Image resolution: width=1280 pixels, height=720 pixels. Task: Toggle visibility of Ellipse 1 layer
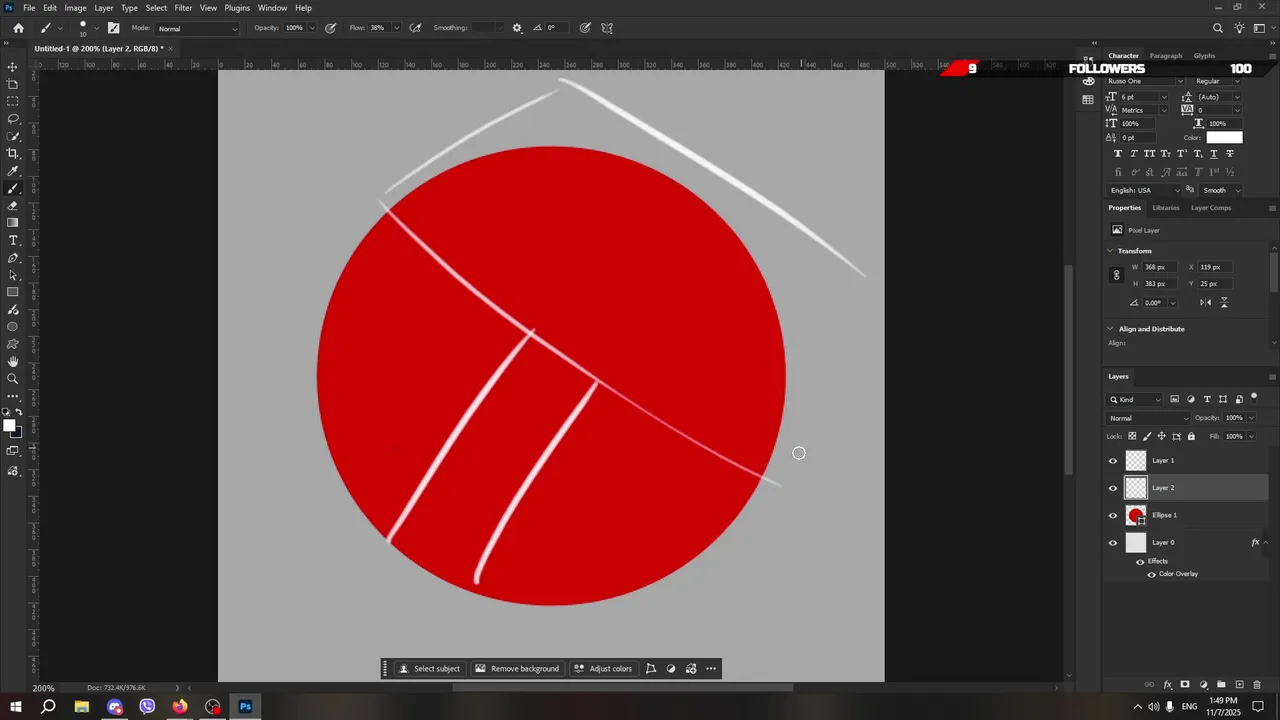pyautogui.click(x=1113, y=516)
